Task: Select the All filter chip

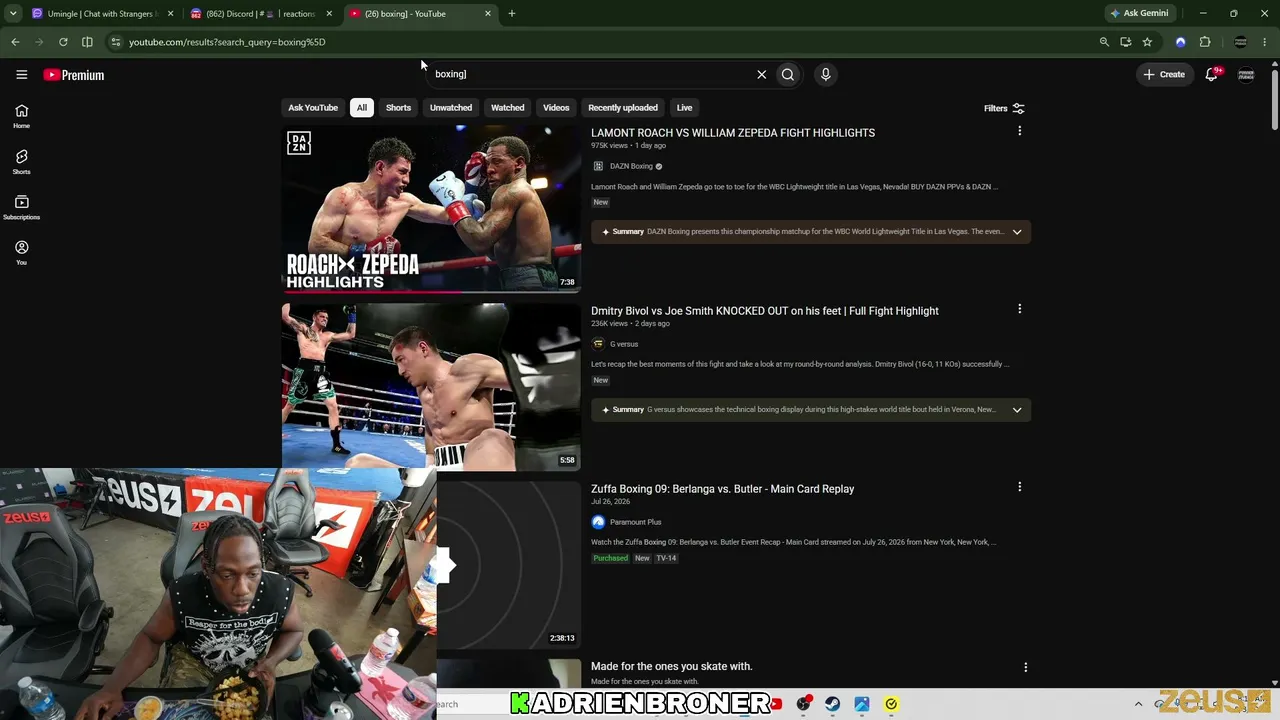Action: coord(362,108)
